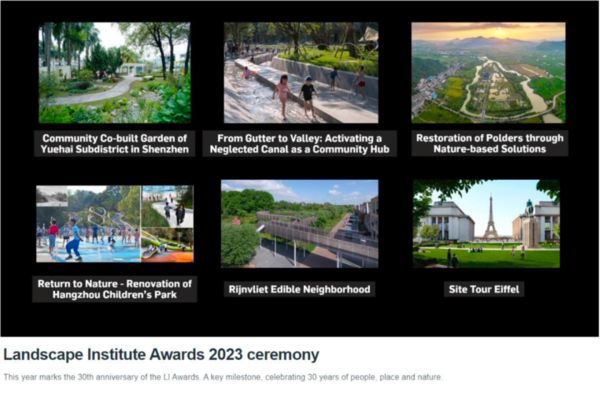Open the Community Co-built Garden photo thumbnail
Screen dimensions: 600x400
click(114, 72)
